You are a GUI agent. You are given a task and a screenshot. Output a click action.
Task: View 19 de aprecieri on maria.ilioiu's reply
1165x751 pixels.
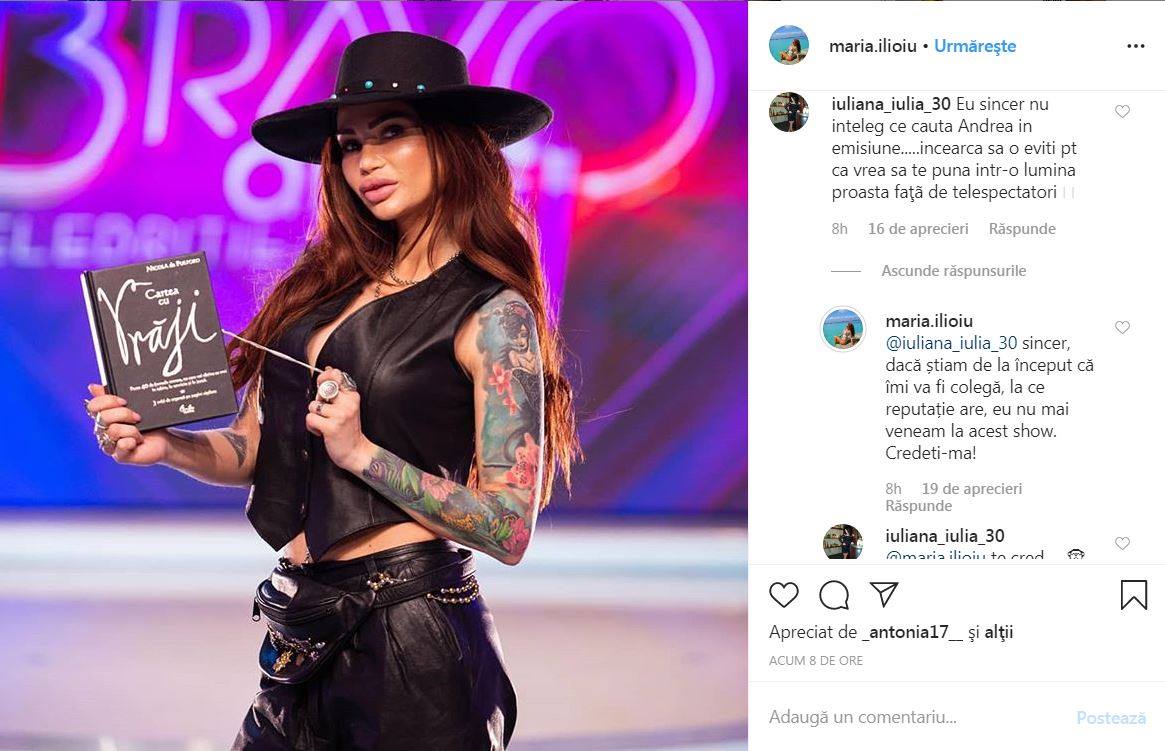pyautogui.click(x=972, y=489)
